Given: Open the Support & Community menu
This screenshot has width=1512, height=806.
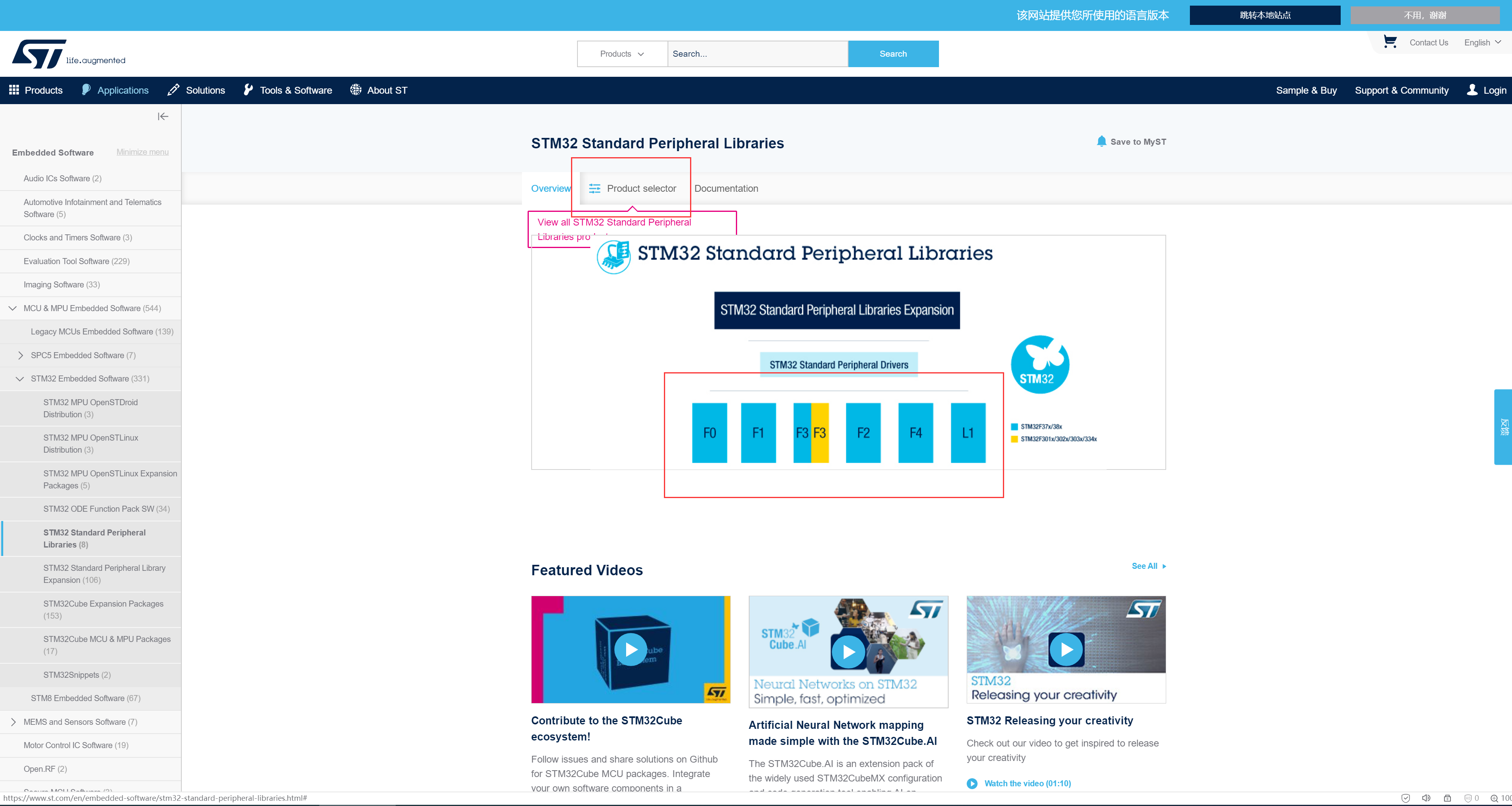Looking at the screenshot, I should (x=1402, y=90).
